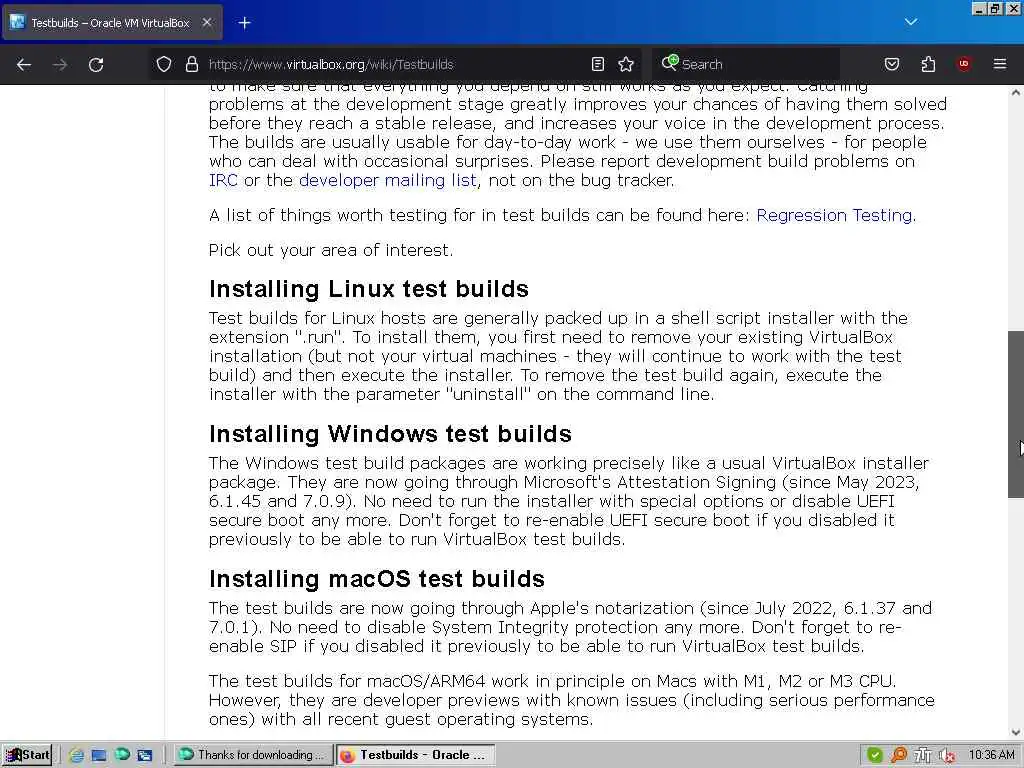Screen dimensions: 1024x768
Task: Click the text 'Pick out your area of interest.'
Action: coord(330,250)
